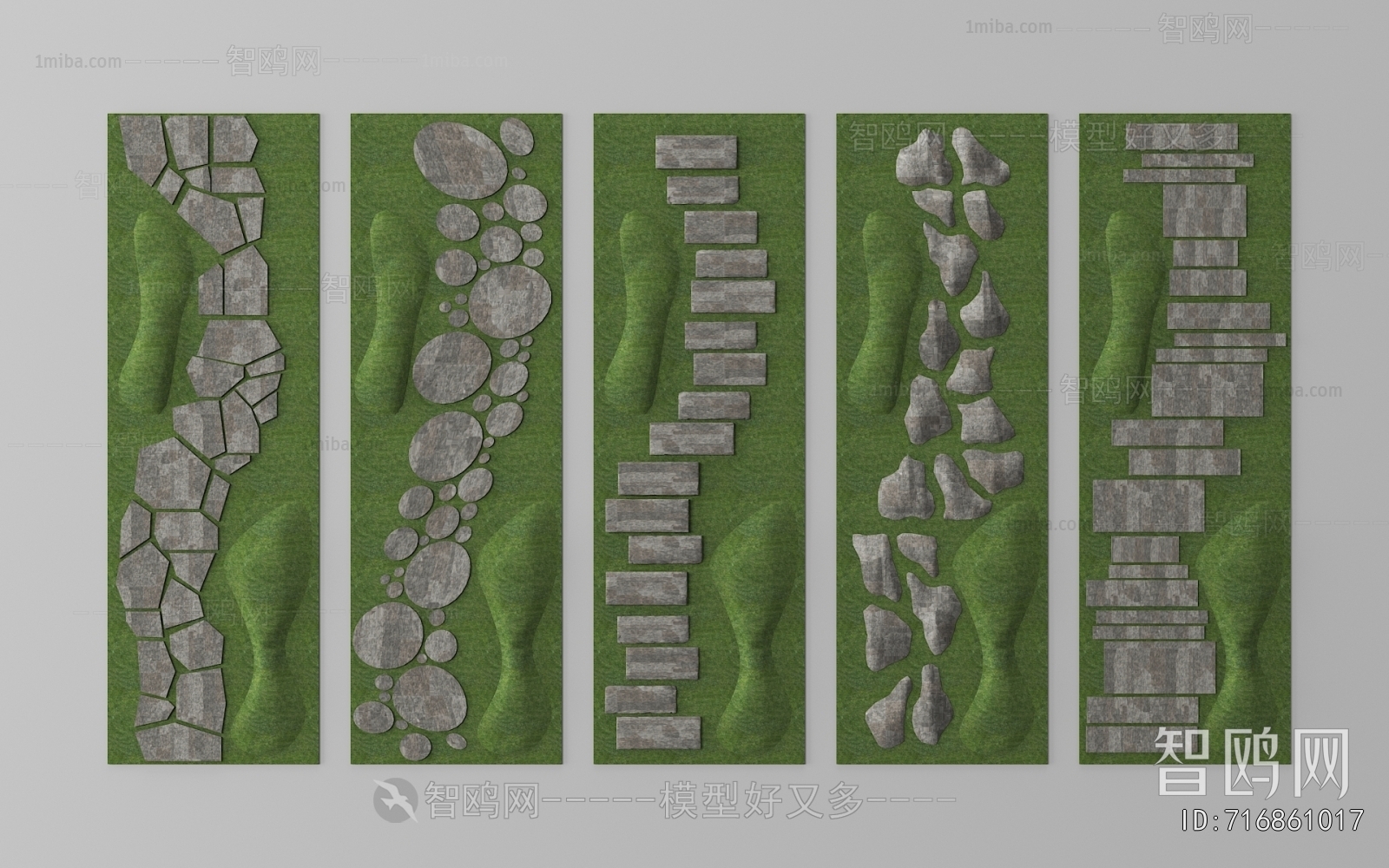Select the irregular flagstone path panel

pos(214,439)
